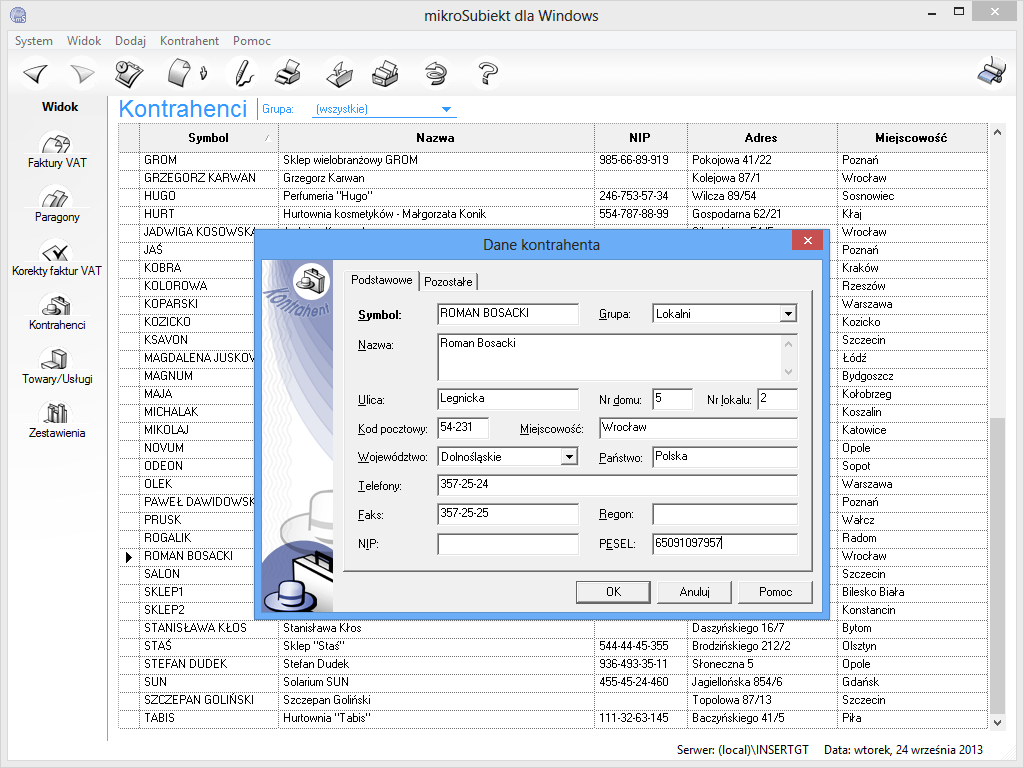Cancel the dialog with the Anuluj button
This screenshot has width=1024, height=768.
click(x=694, y=592)
